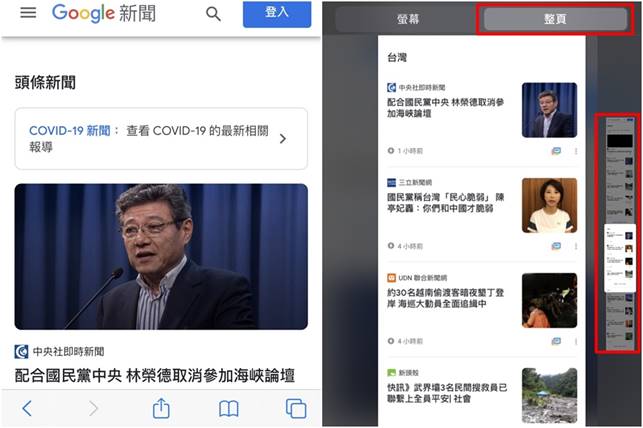Tap 4 小時前 timestamp under 三立新聞網 article
The width and height of the screenshot is (643, 428).
tap(410, 246)
